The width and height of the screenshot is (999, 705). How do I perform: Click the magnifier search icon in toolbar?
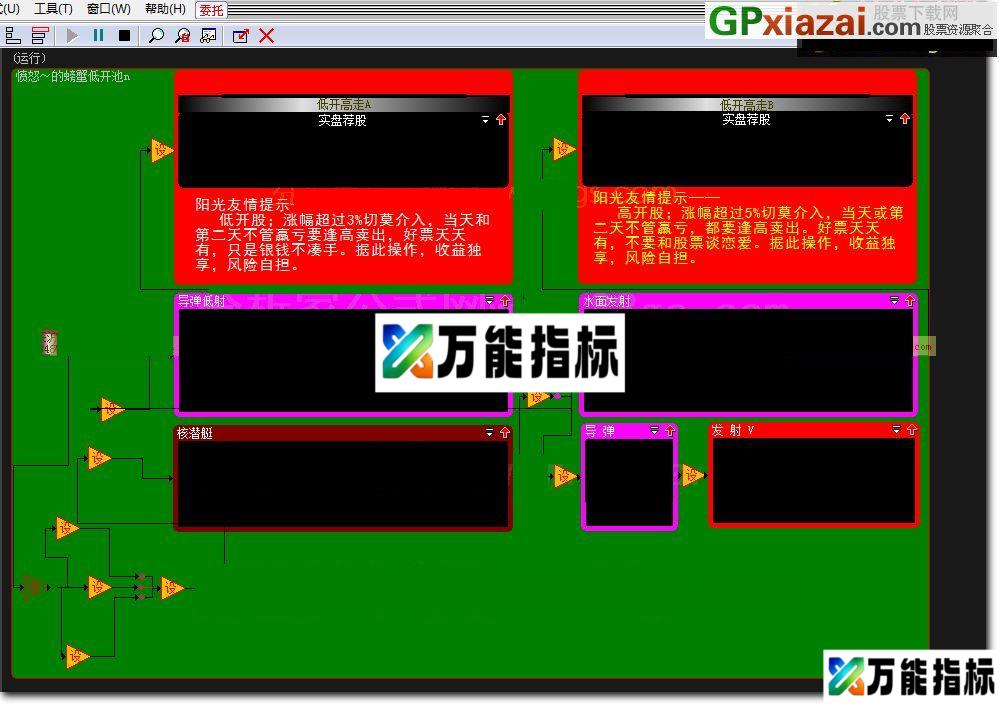(x=156, y=36)
